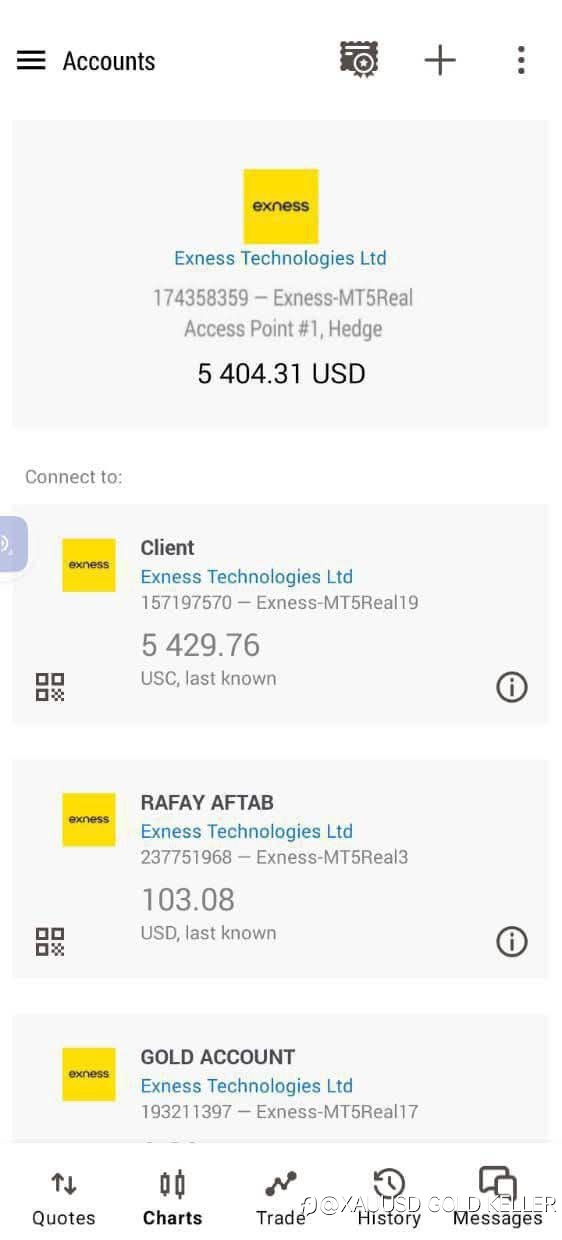Switch to the History tab

point(389,1199)
